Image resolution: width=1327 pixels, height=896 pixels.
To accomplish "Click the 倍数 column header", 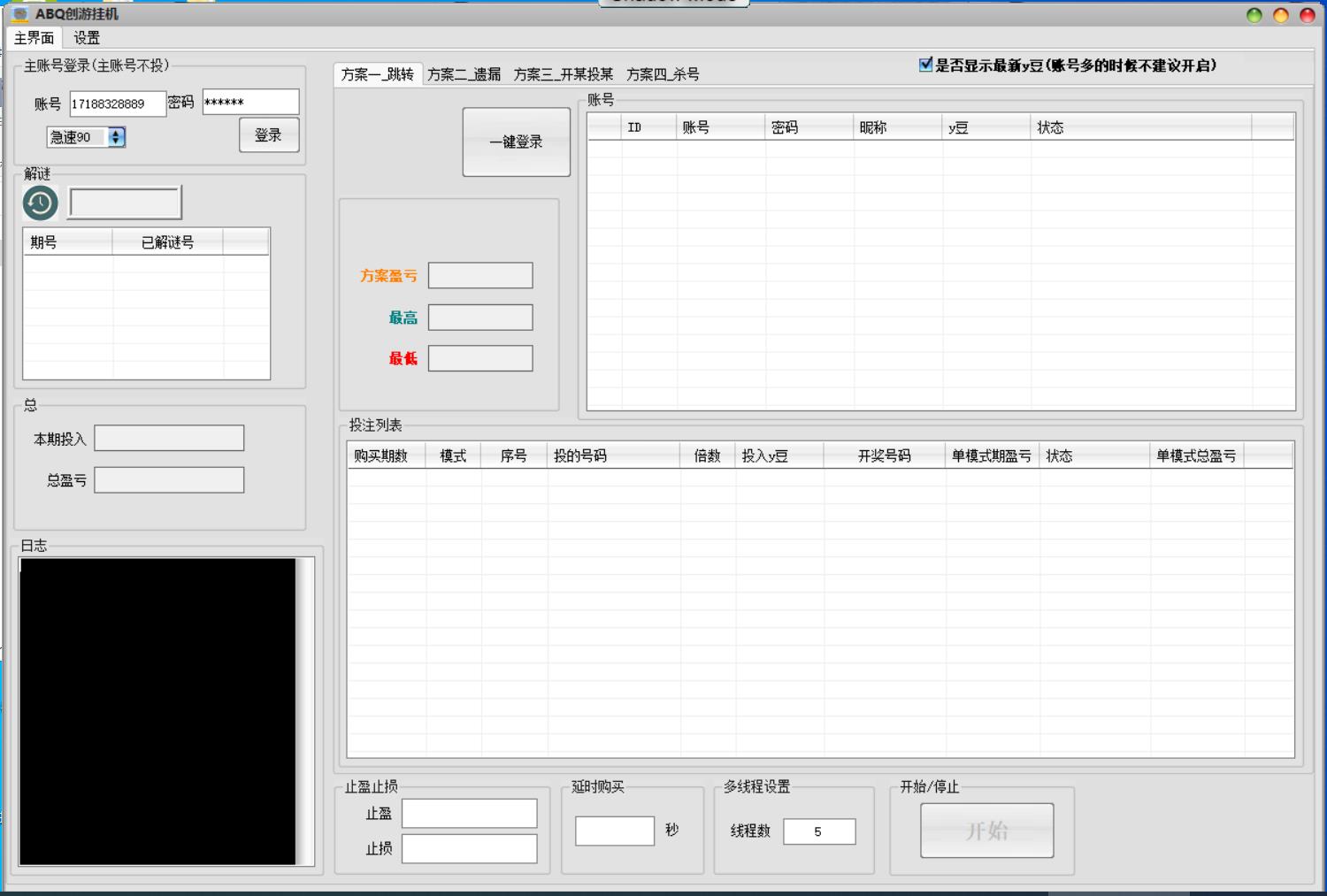I will (708, 456).
